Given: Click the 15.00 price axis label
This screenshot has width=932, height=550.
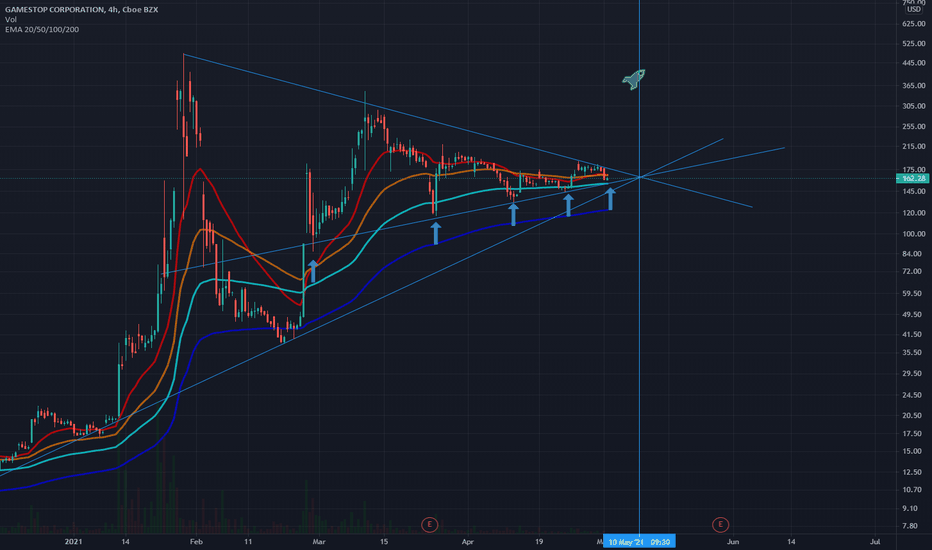Looking at the screenshot, I should (x=912, y=451).
